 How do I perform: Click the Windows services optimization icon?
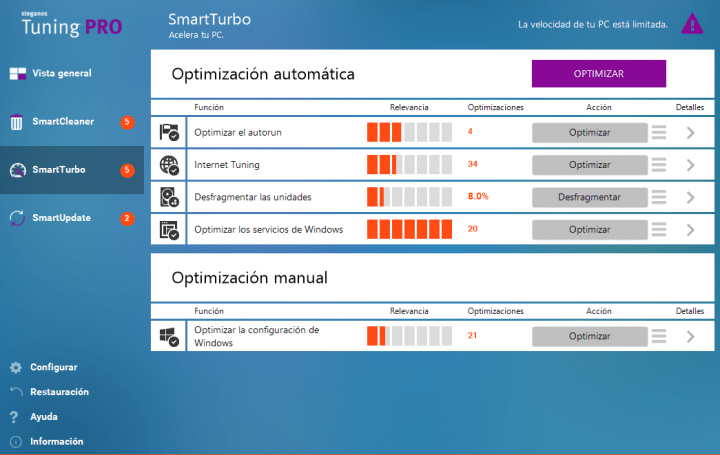click(169, 230)
